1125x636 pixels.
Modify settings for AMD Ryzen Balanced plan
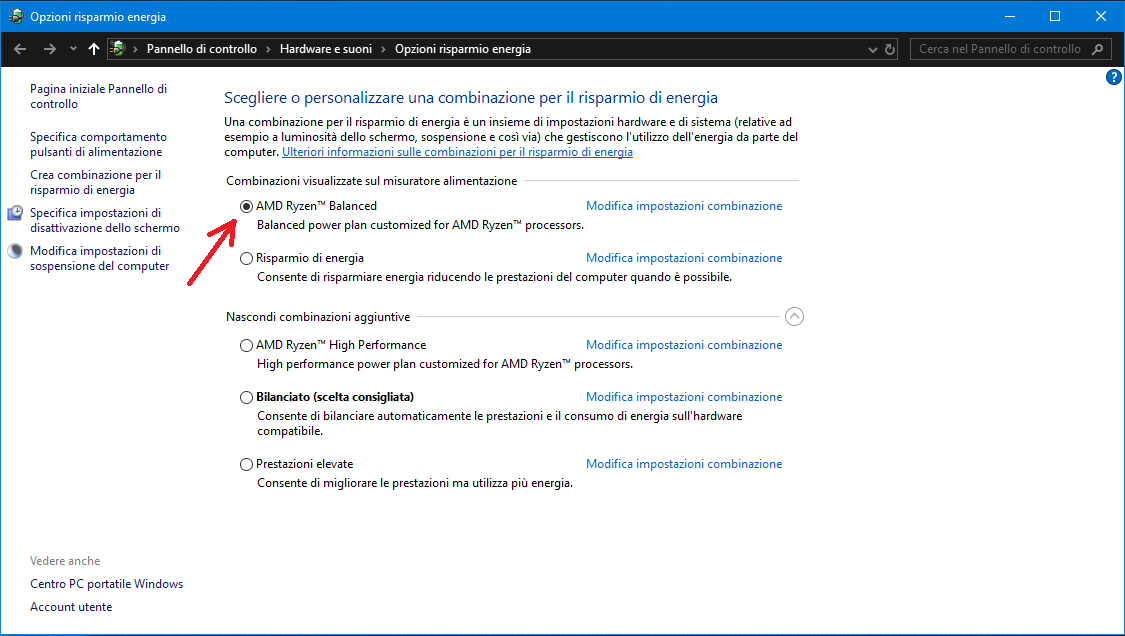684,206
